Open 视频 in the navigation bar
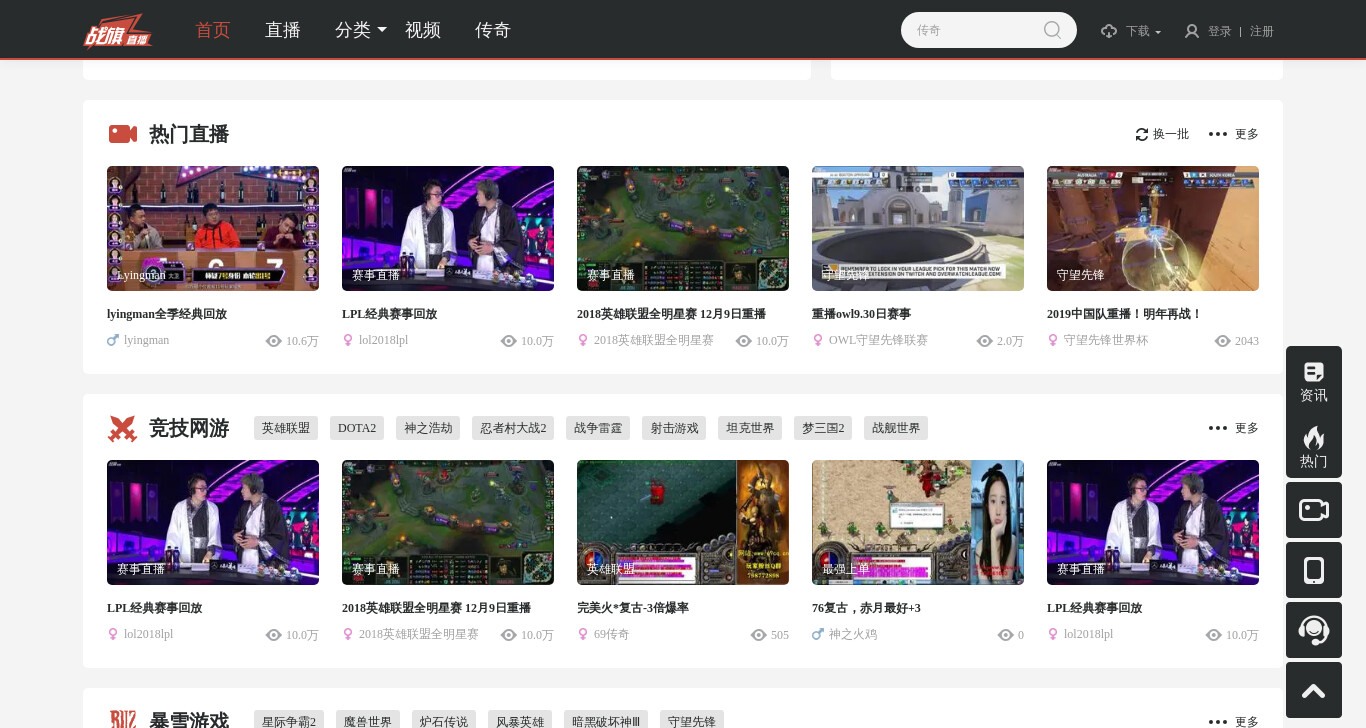Viewport: 1366px width, 728px height. pos(423,30)
